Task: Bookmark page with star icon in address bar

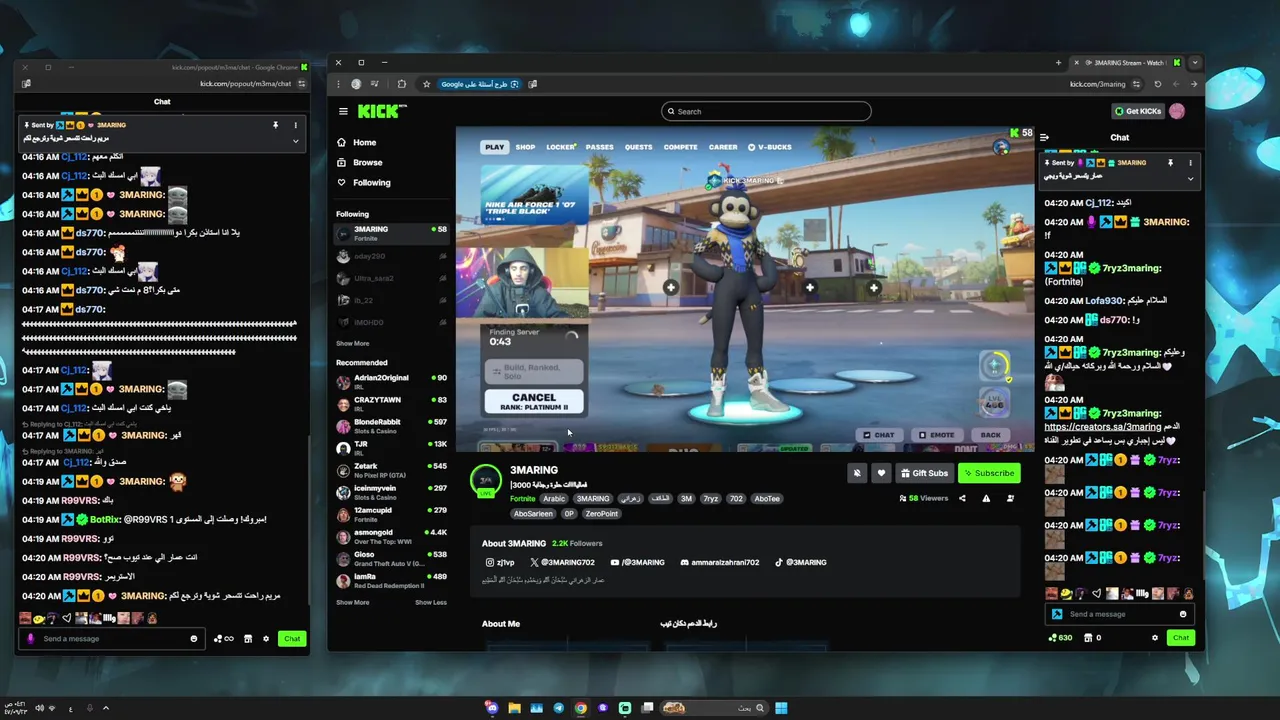Action: coord(426,84)
